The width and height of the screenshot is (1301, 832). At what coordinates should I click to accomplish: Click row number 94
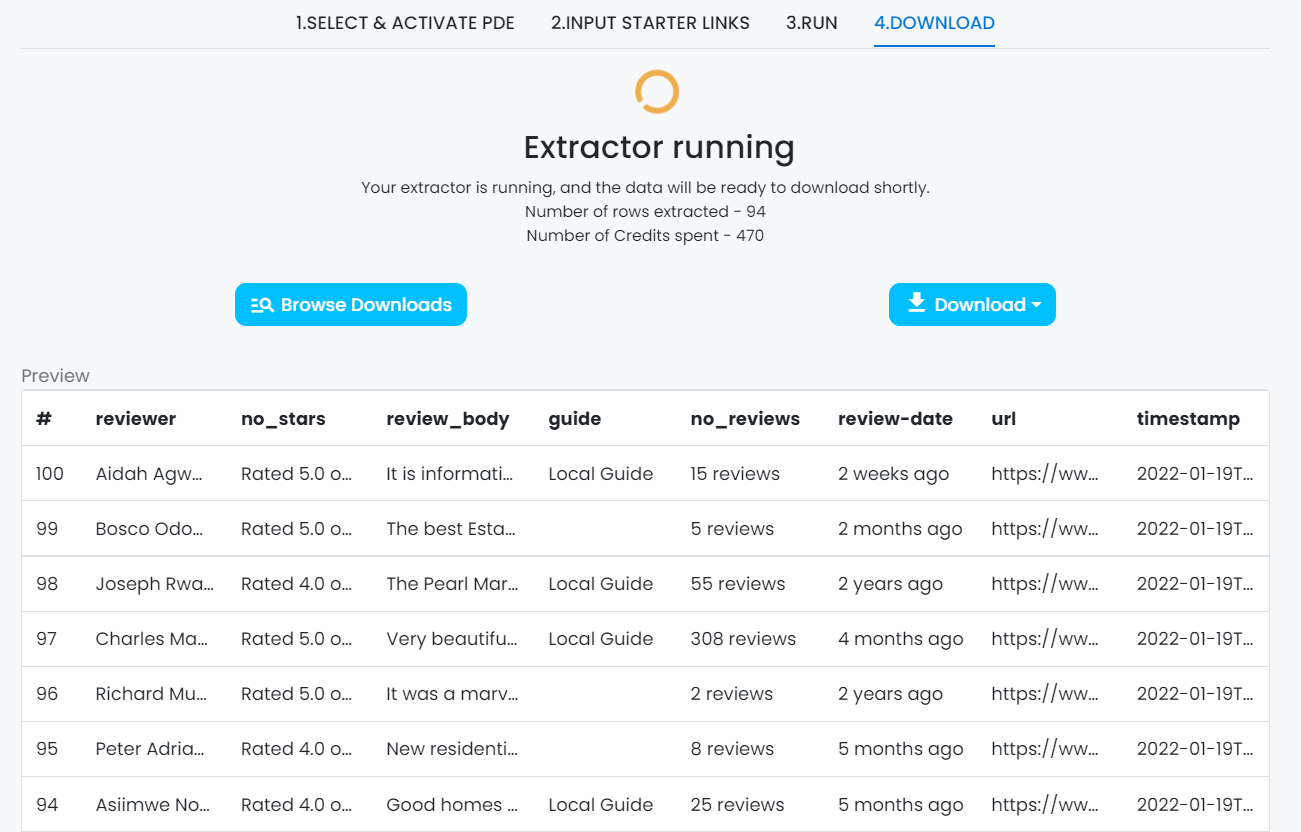pos(47,805)
